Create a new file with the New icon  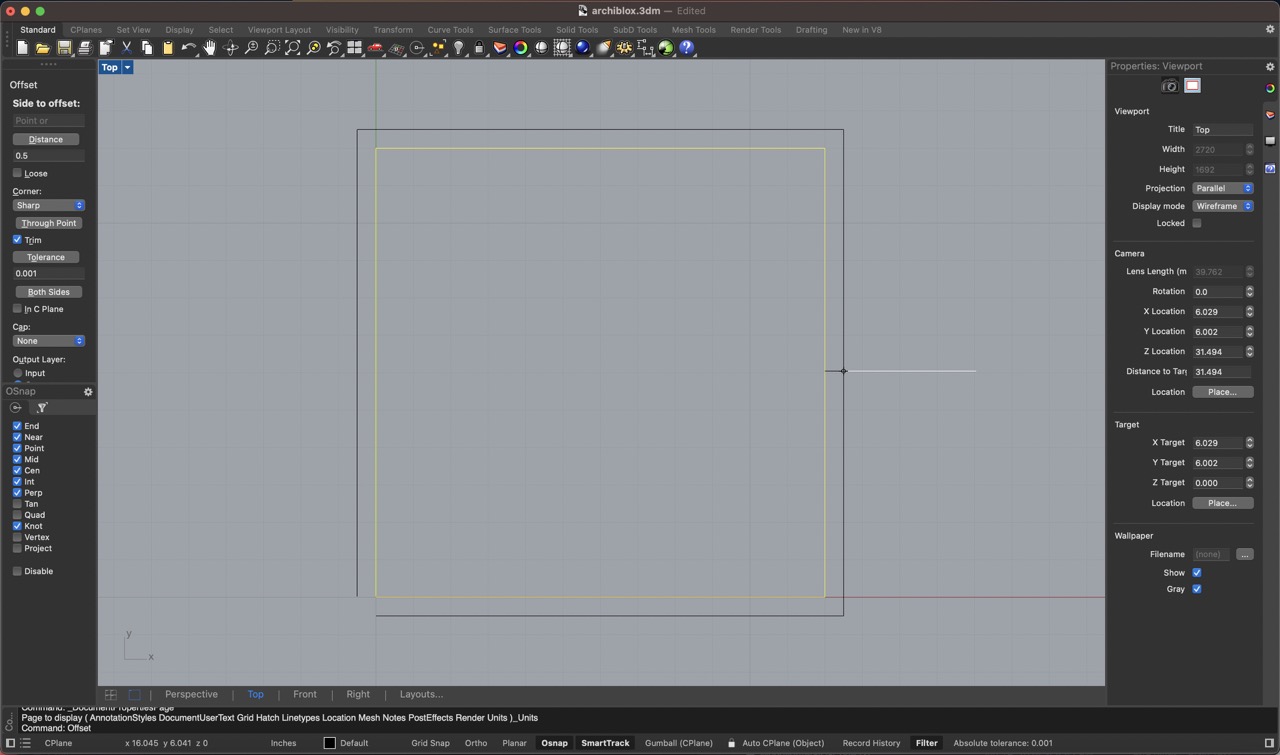click(22, 48)
